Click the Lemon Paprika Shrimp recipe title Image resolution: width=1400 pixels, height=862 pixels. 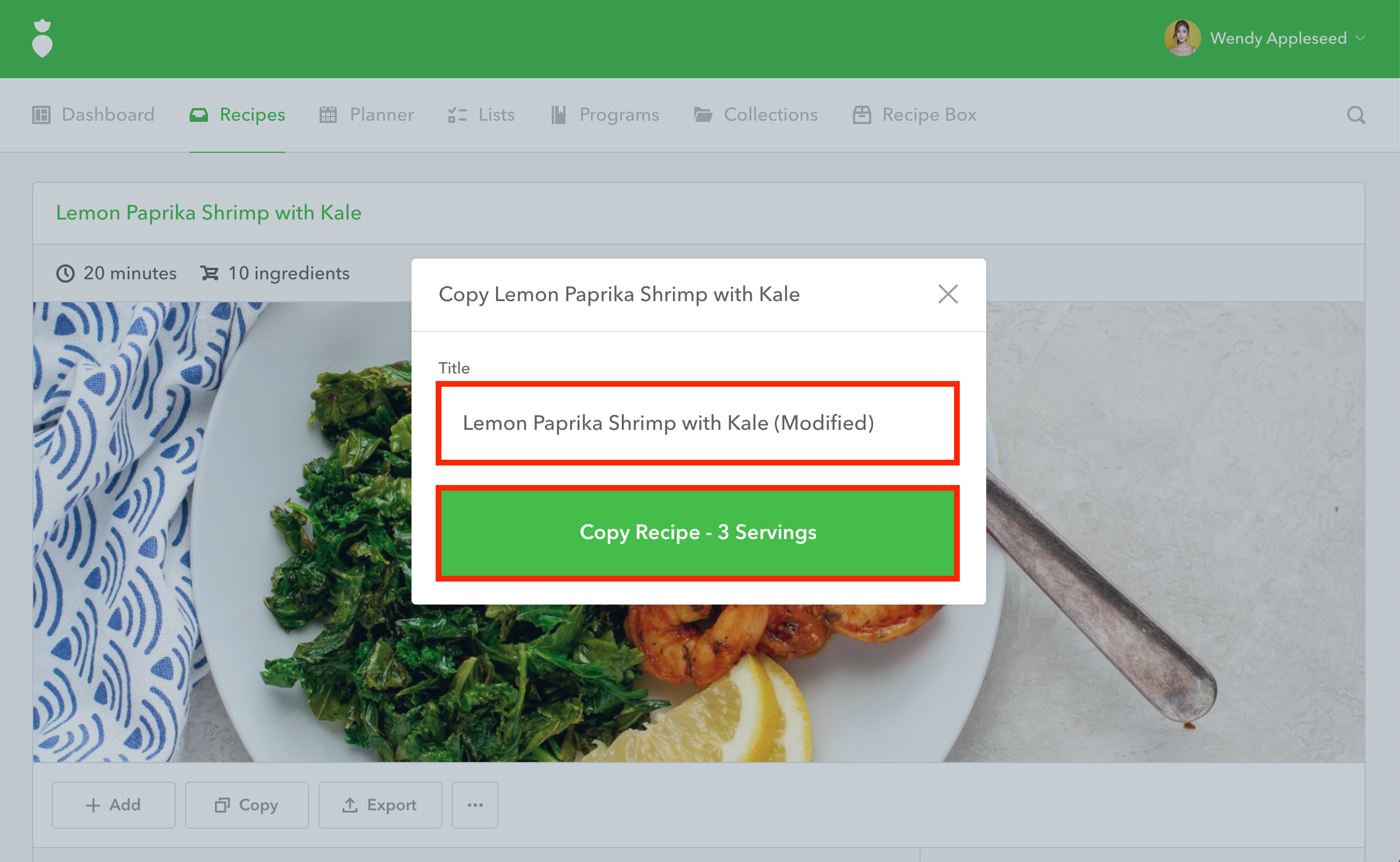209,213
